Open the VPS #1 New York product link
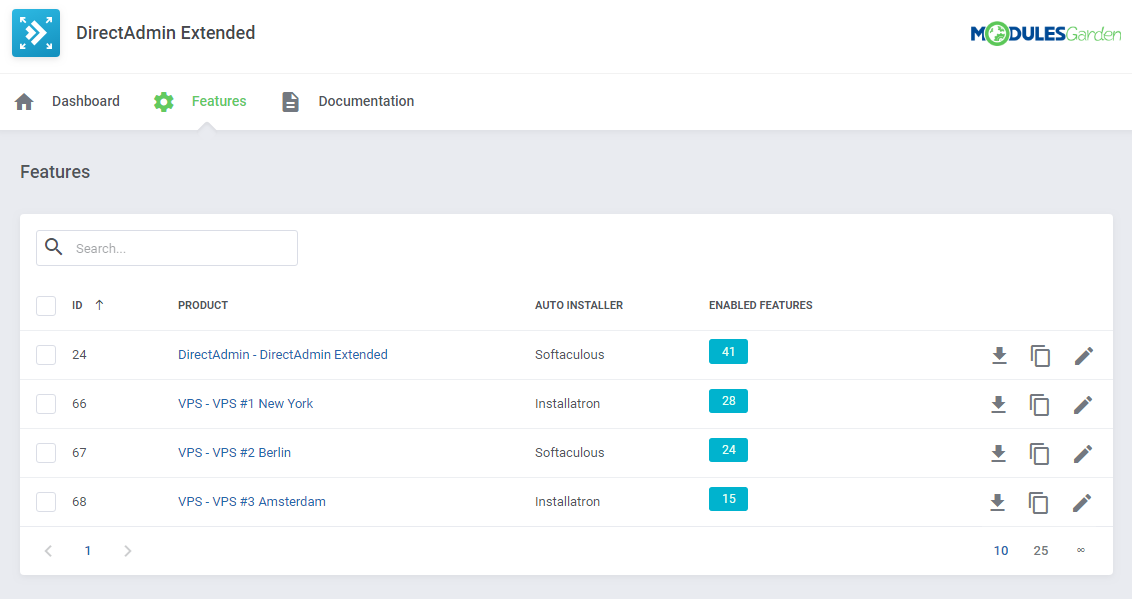This screenshot has height=599, width=1132. [245, 403]
